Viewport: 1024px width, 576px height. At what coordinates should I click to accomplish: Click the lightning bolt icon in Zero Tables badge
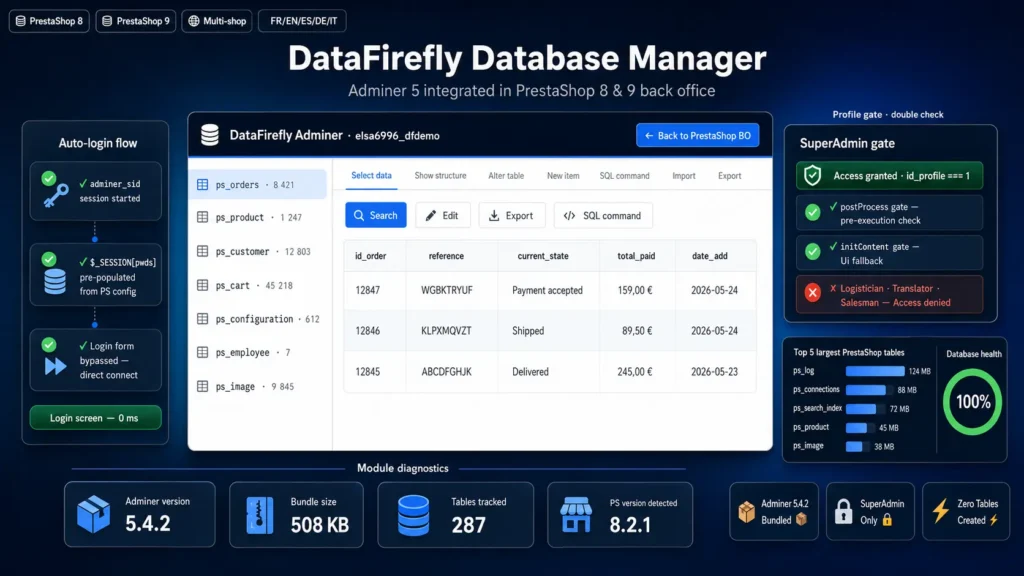(x=940, y=511)
